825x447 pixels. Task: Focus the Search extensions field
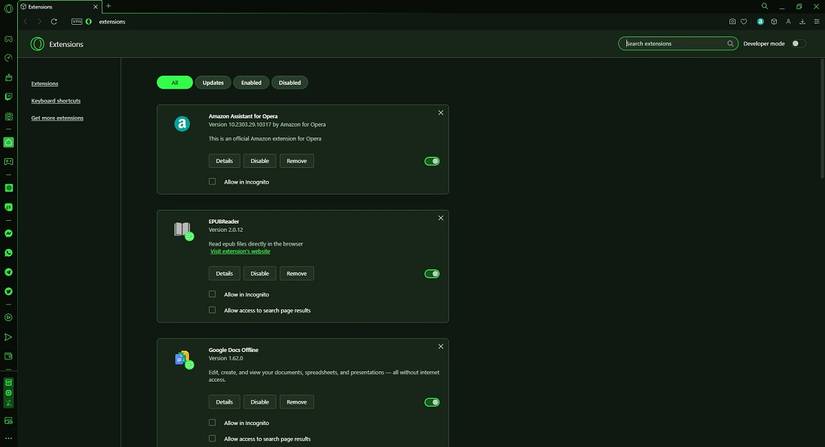[x=678, y=44]
